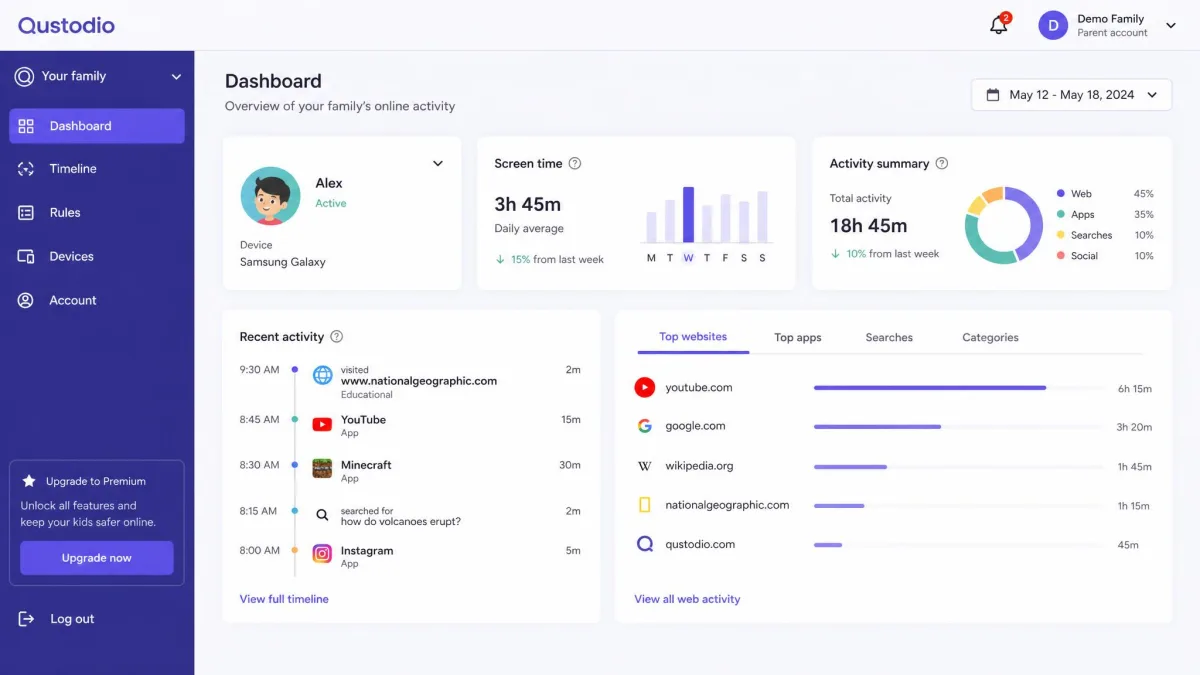This screenshot has width=1200, height=675.
Task: Click the youtube.com favicon in top websites
Action: point(645,387)
